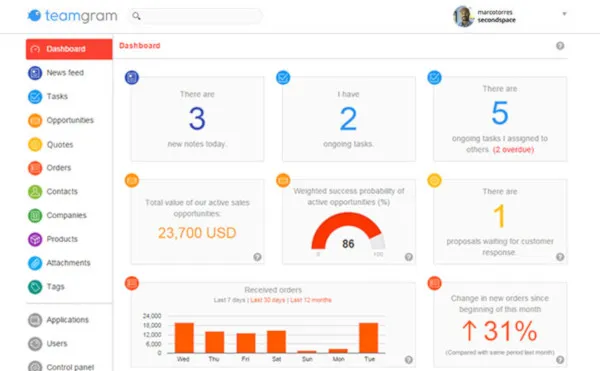
Task: Open Companies in the sidebar menu
Action: [66, 215]
